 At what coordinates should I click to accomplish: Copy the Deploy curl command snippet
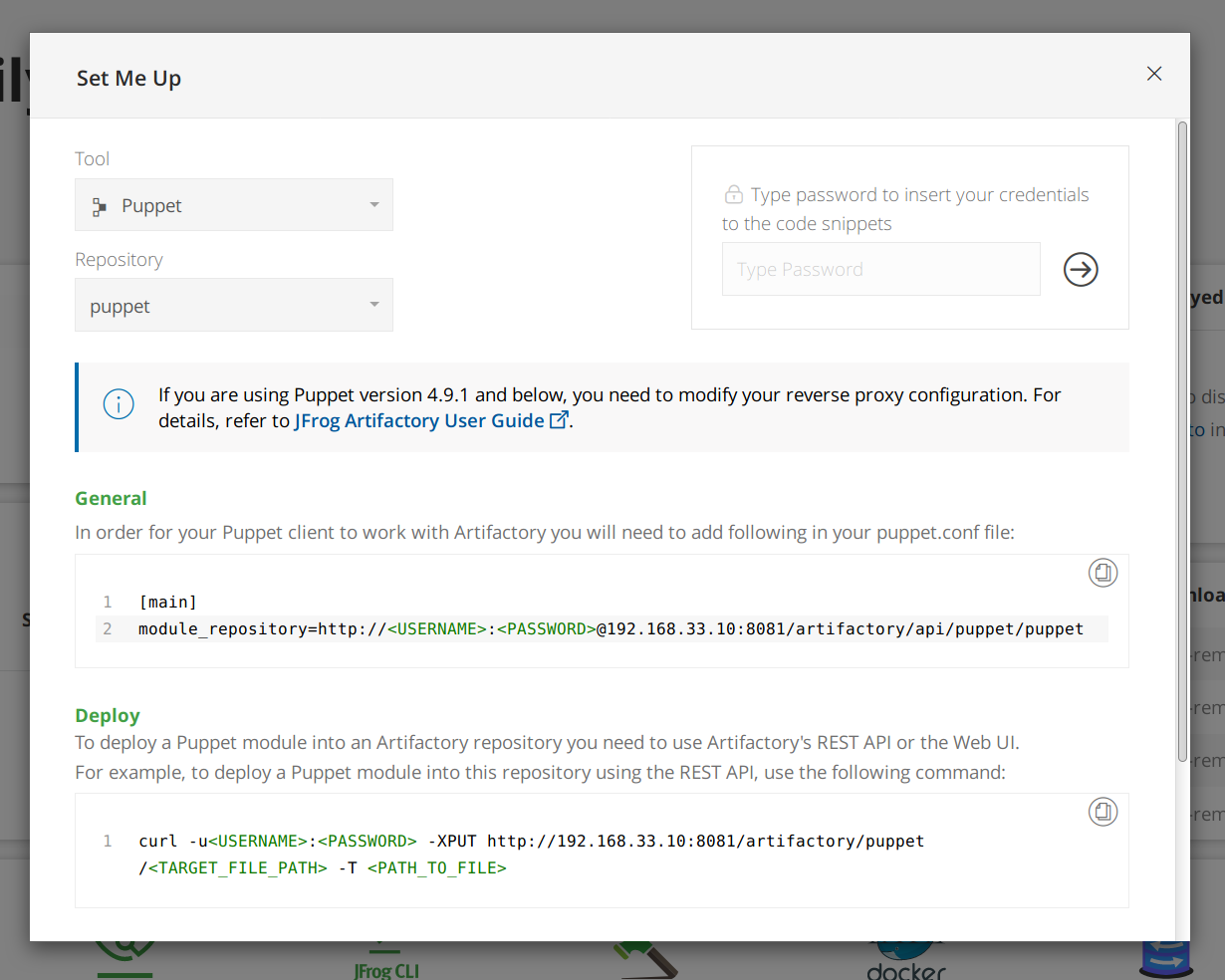1102,812
